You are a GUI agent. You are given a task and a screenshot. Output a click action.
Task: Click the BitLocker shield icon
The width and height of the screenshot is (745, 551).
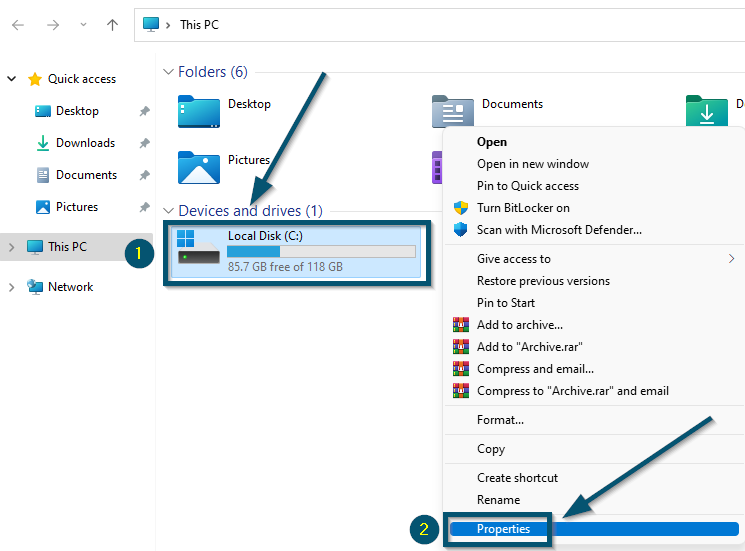[x=460, y=208]
